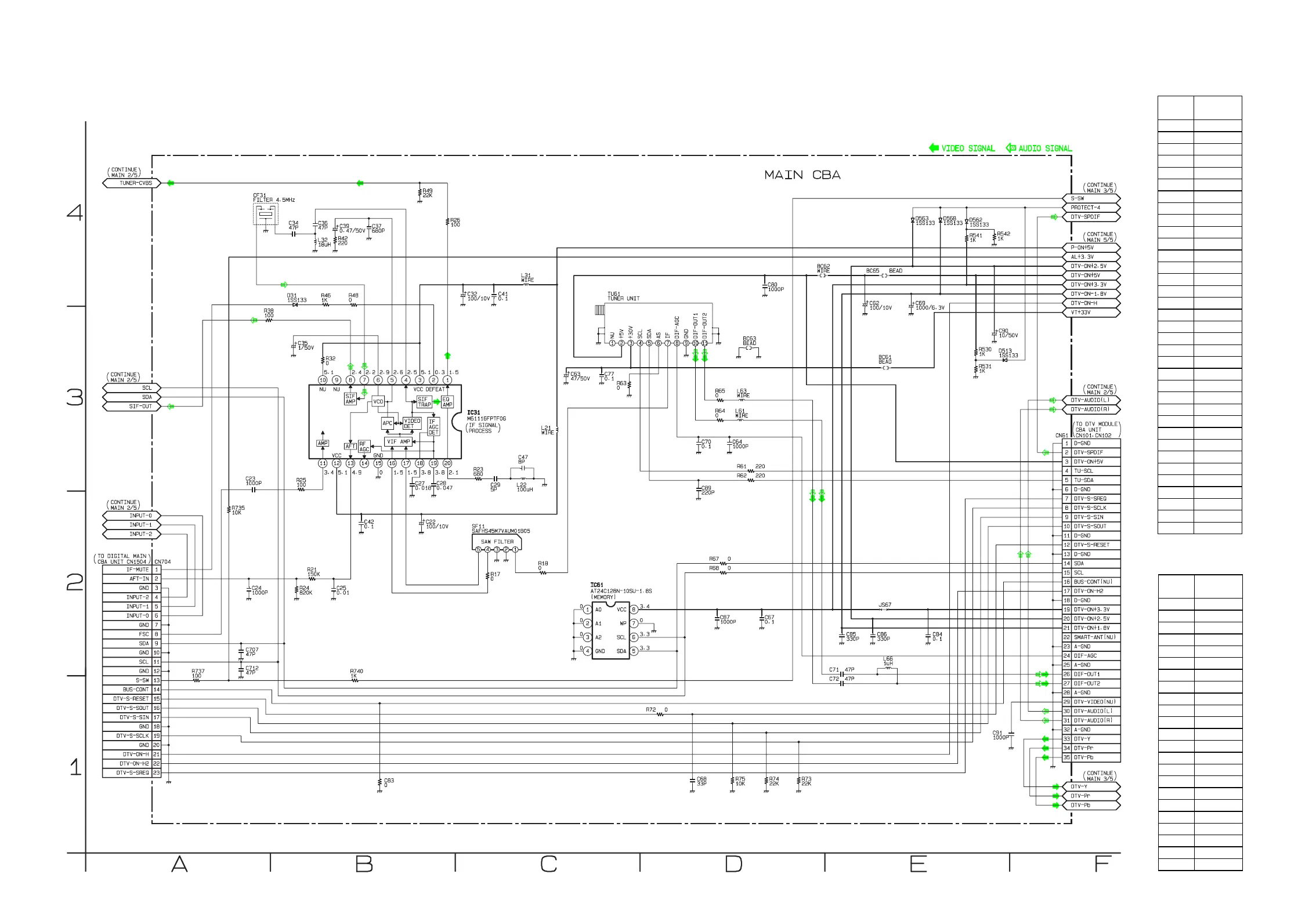Click the SAFHS45M7VAUM01B05 part number
The image size is (1316, 921).
501,531
